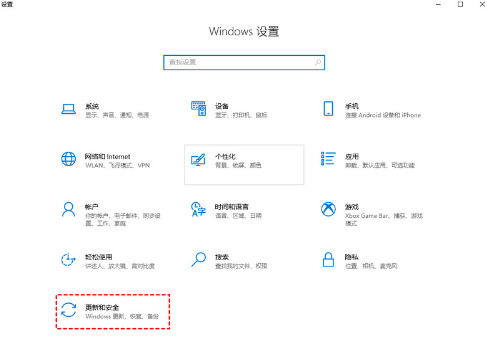
Task: Open the Network globe icon
Action: coord(69,159)
